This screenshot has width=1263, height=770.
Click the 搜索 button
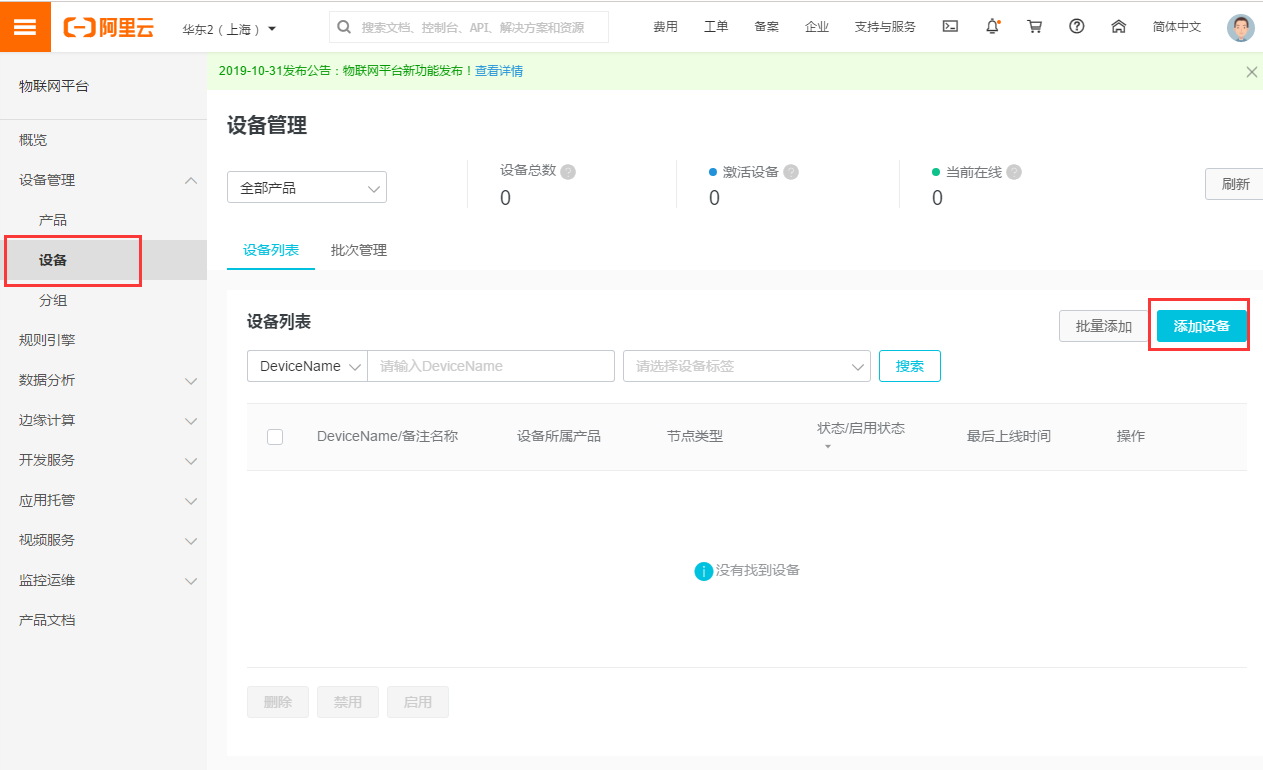point(910,366)
